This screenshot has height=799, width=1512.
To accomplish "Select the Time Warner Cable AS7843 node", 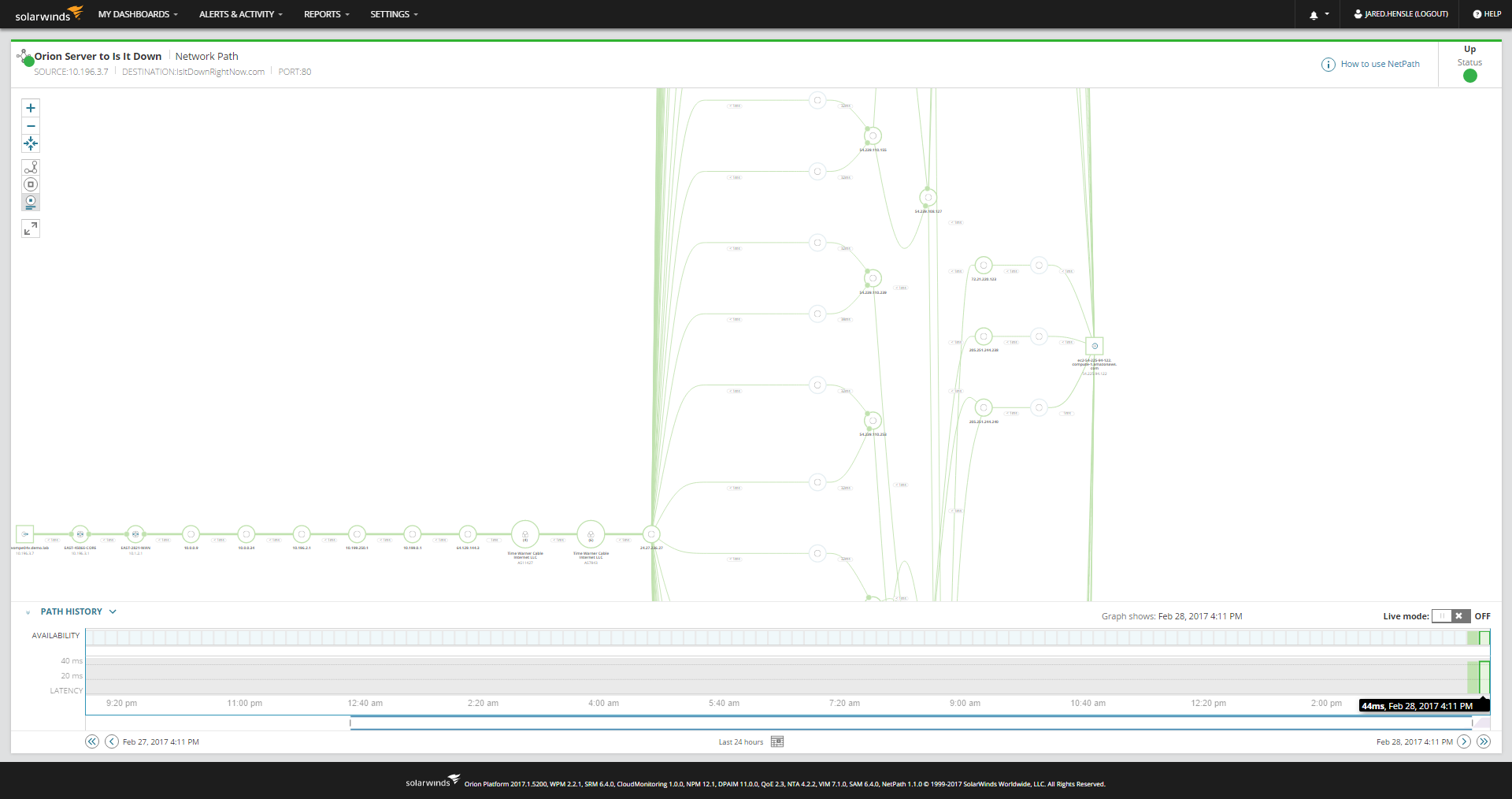I will pyautogui.click(x=591, y=534).
